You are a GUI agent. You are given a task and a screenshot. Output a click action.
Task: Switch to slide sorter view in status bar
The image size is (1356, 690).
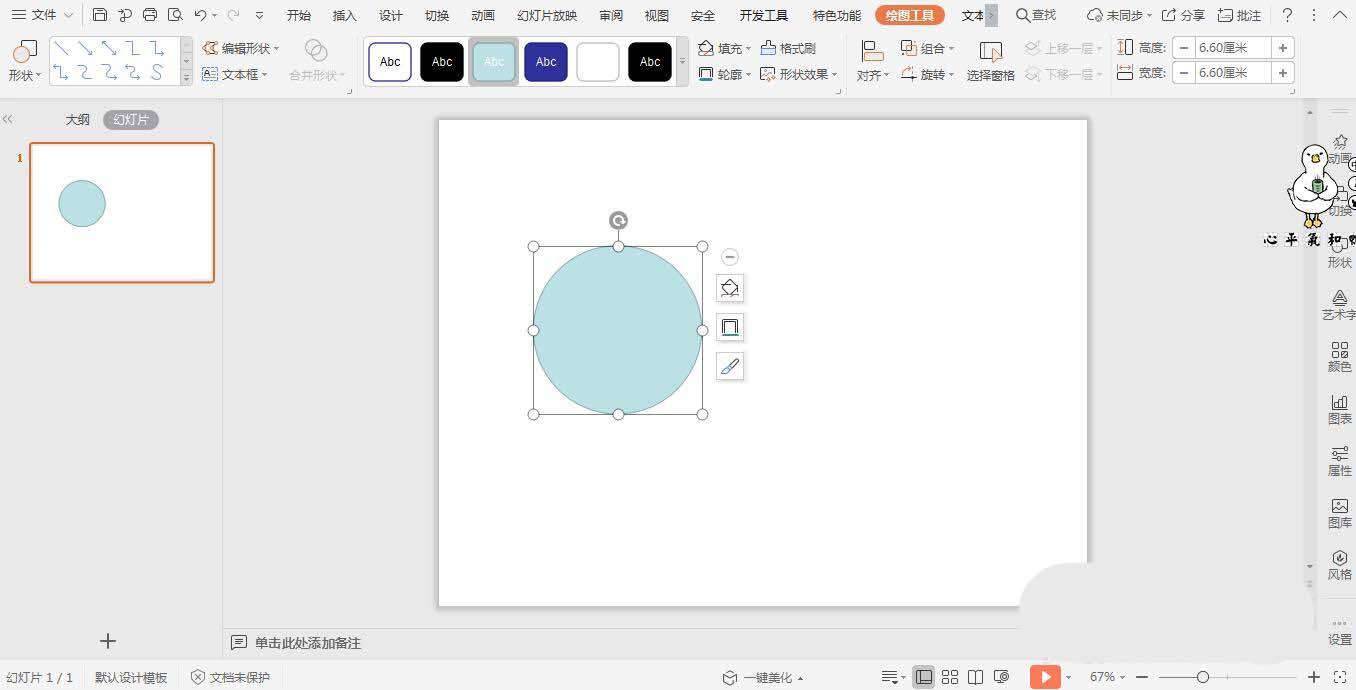(950, 677)
